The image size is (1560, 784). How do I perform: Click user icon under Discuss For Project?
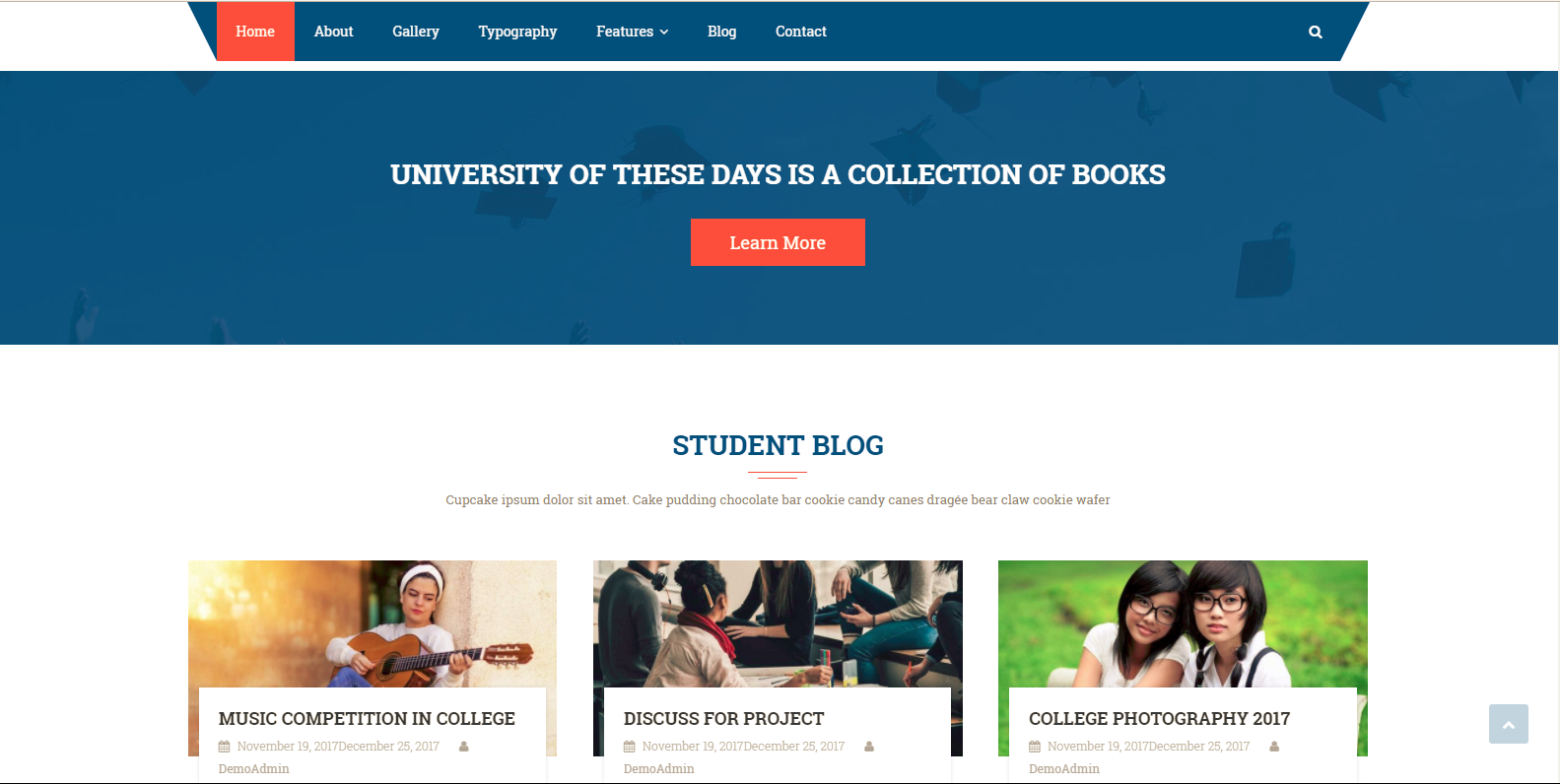(869, 747)
